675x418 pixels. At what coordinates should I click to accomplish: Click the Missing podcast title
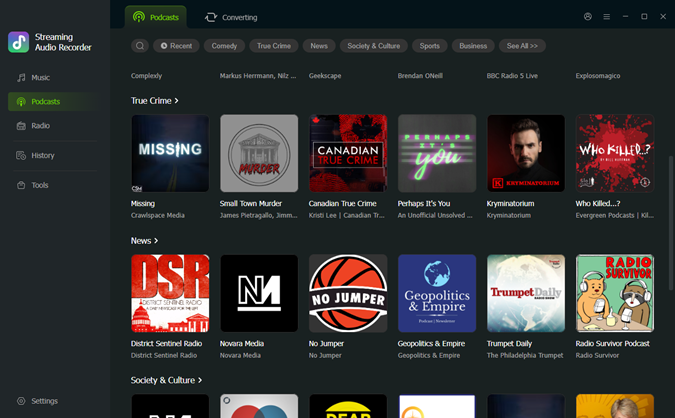[143, 204]
